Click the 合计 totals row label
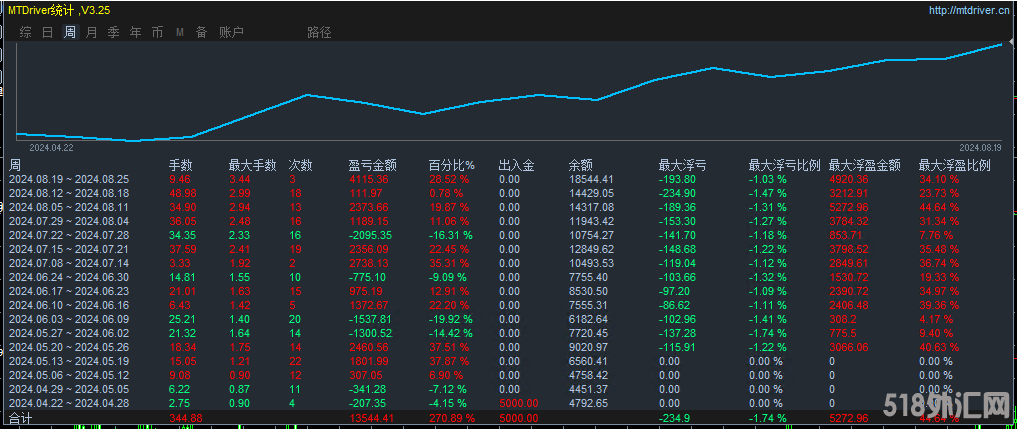 click(x=20, y=419)
